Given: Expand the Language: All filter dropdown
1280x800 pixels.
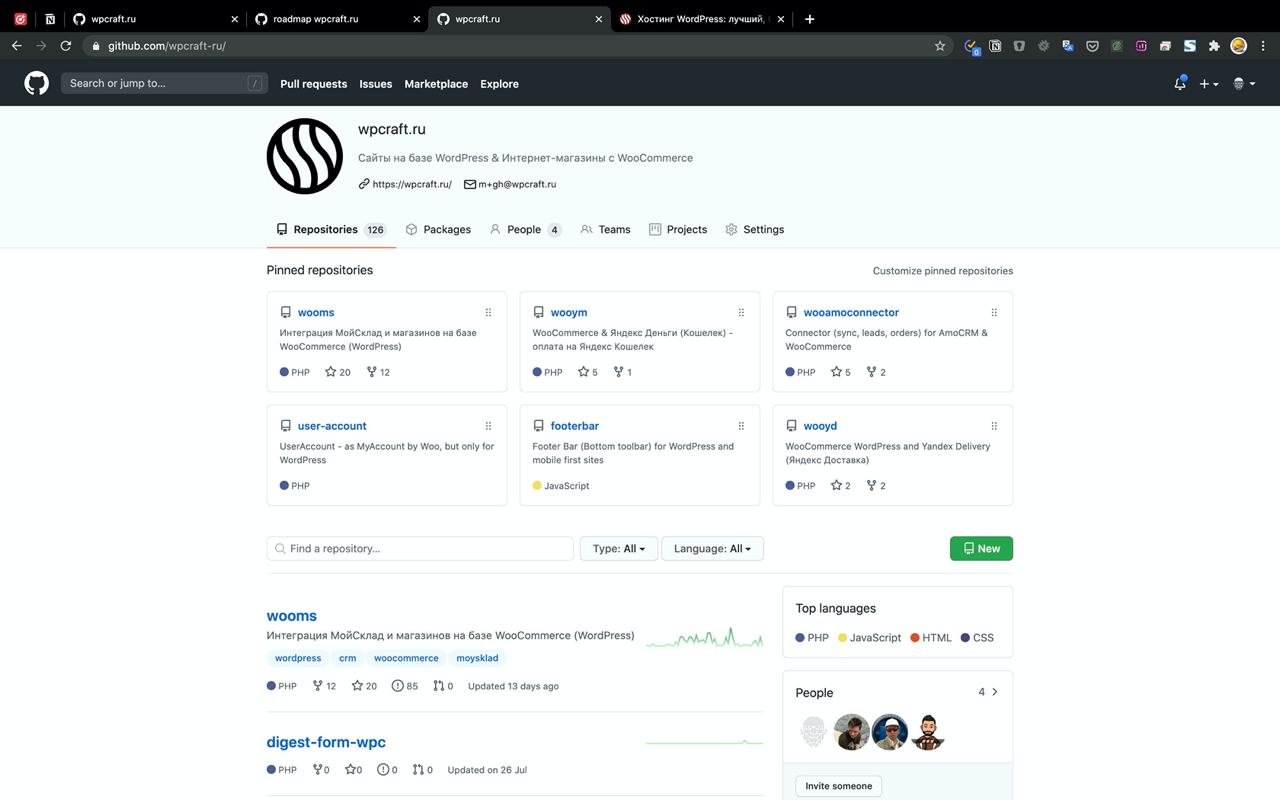Looking at the screenshot, I should coord(712,549).
